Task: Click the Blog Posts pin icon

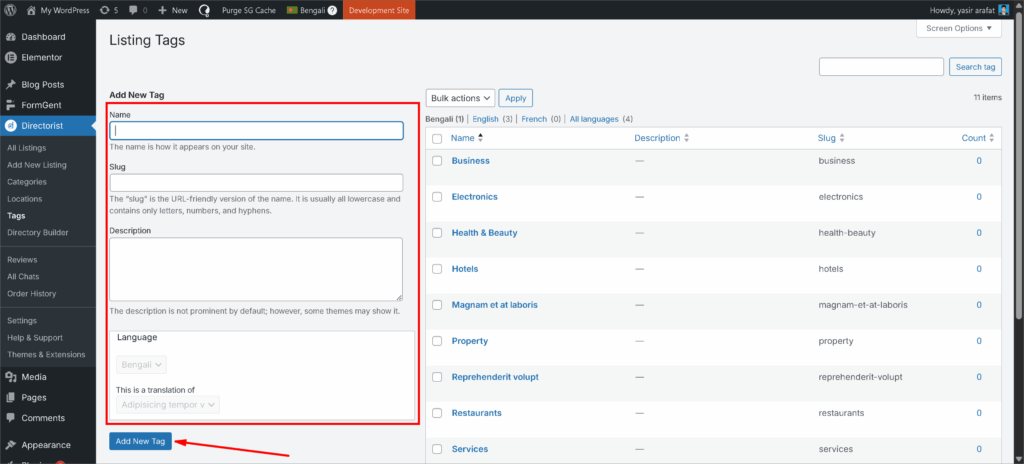Action: pyautogui.click(x=11, y=85)
